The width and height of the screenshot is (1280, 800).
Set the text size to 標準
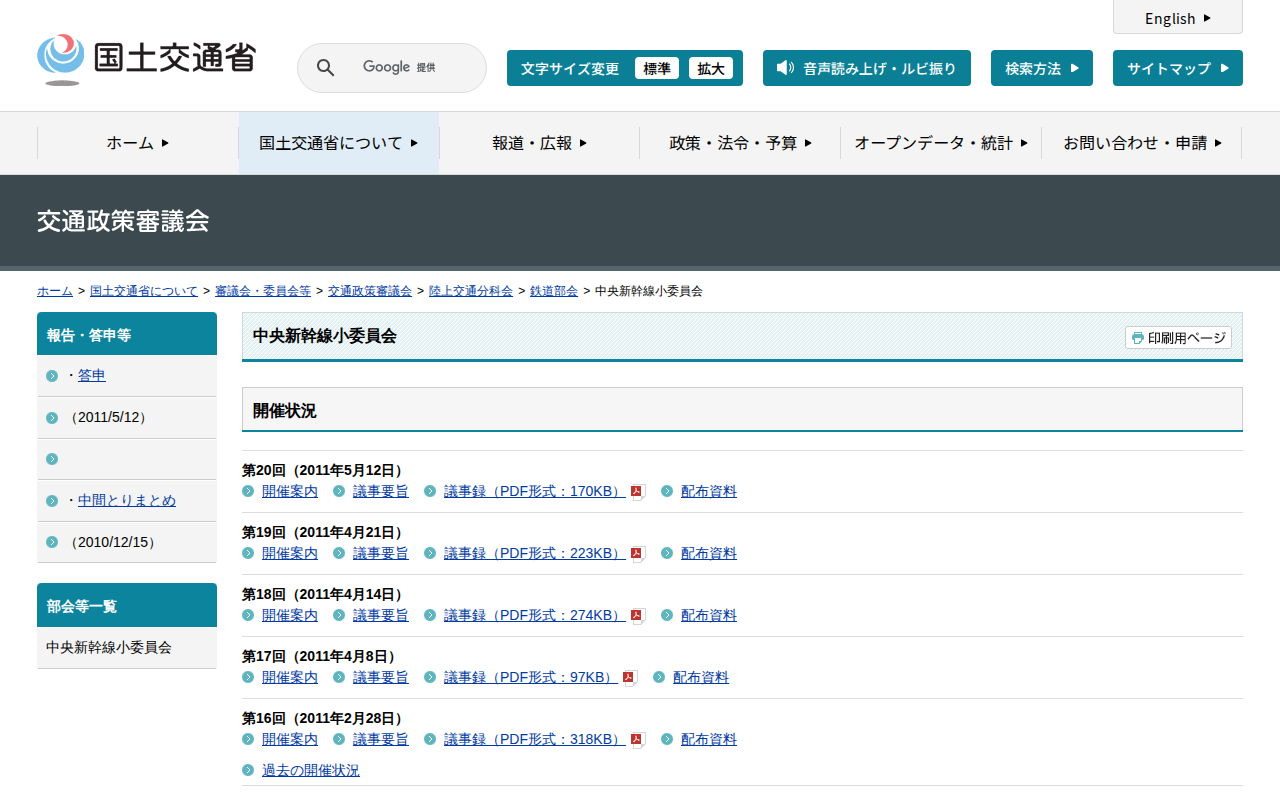656,68
